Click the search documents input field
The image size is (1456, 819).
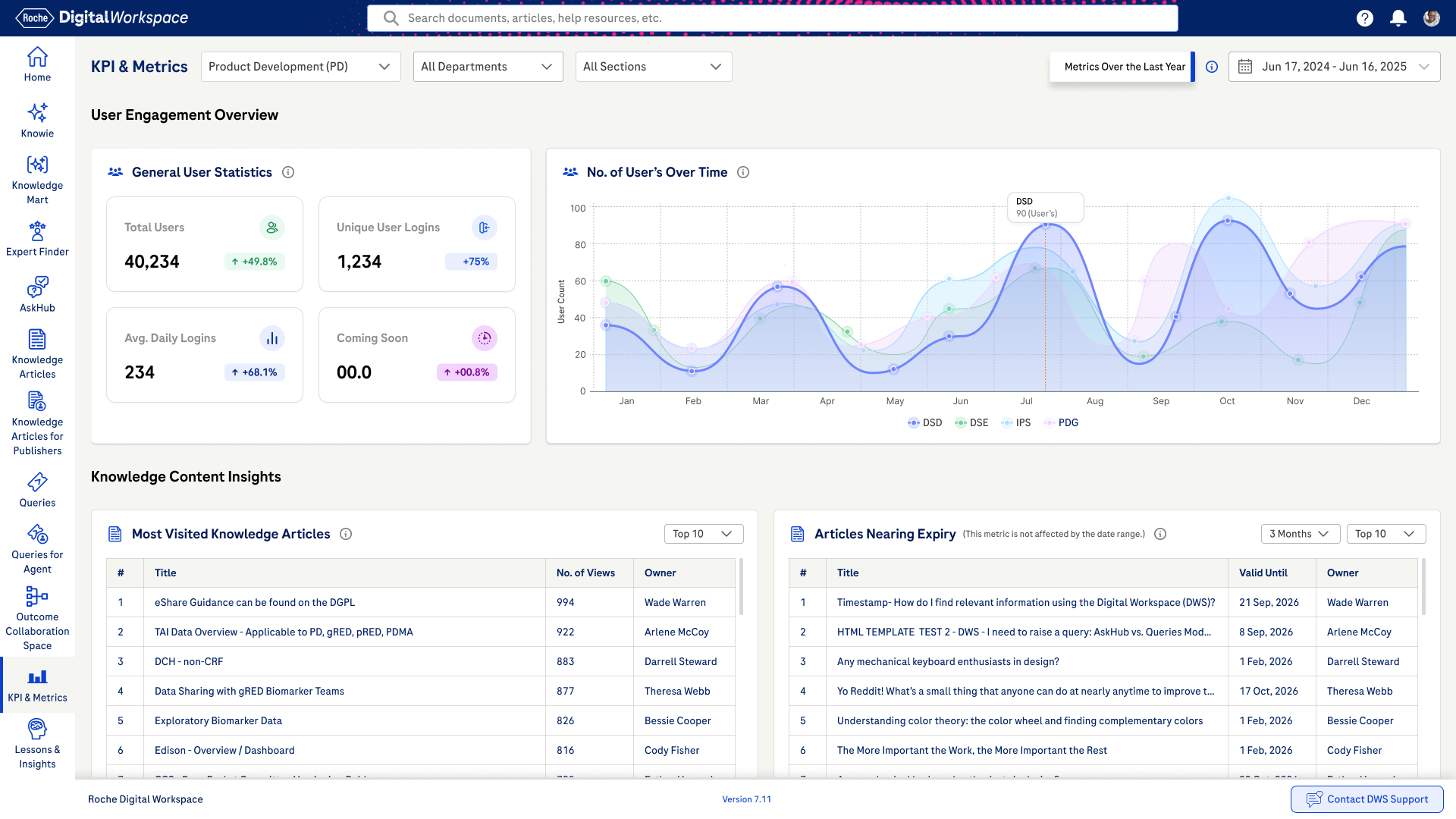pyautogui.click(x=772, y=18)
